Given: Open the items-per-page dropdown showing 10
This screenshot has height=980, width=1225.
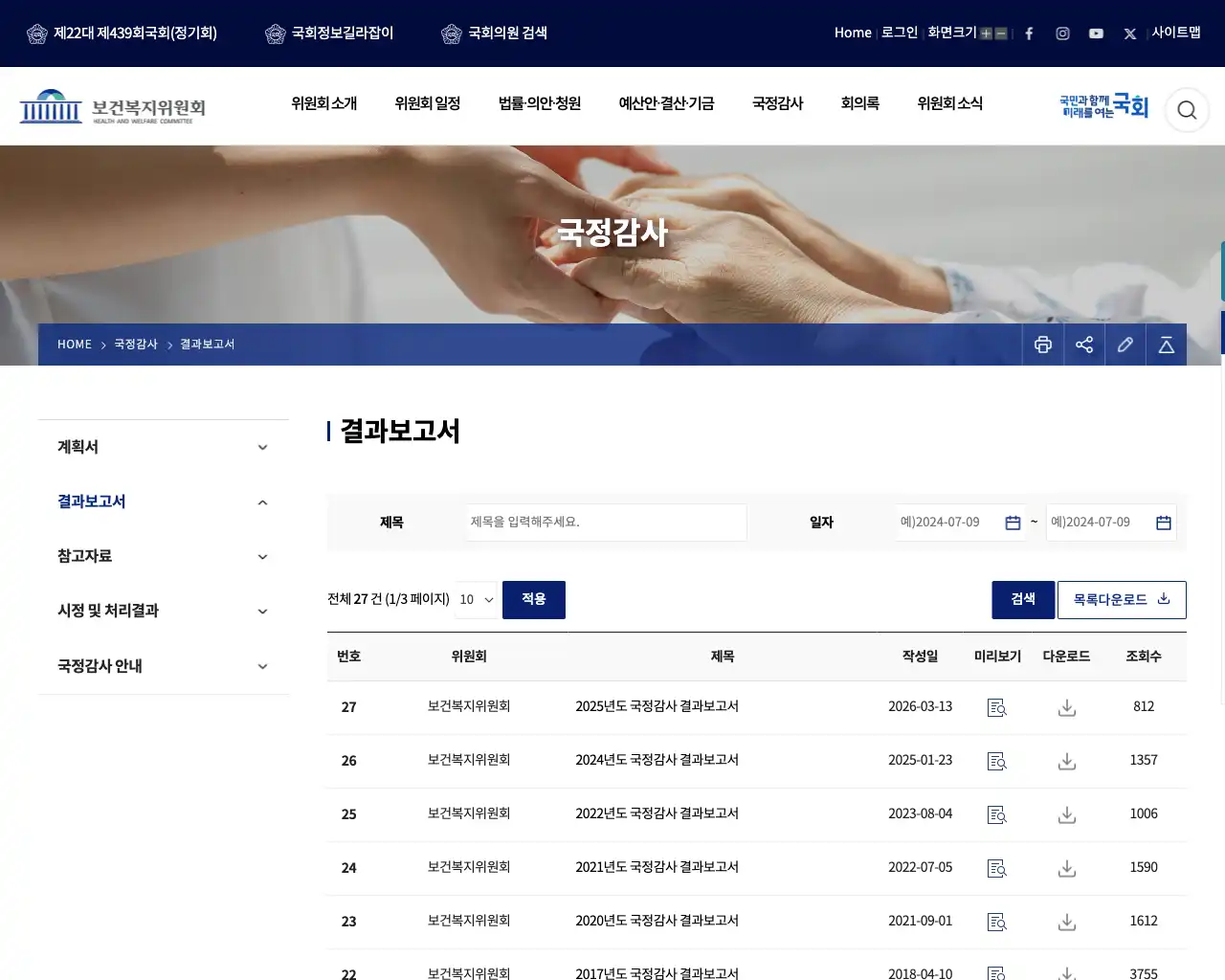Looking at the screenshot, I should tap(477, 599).
